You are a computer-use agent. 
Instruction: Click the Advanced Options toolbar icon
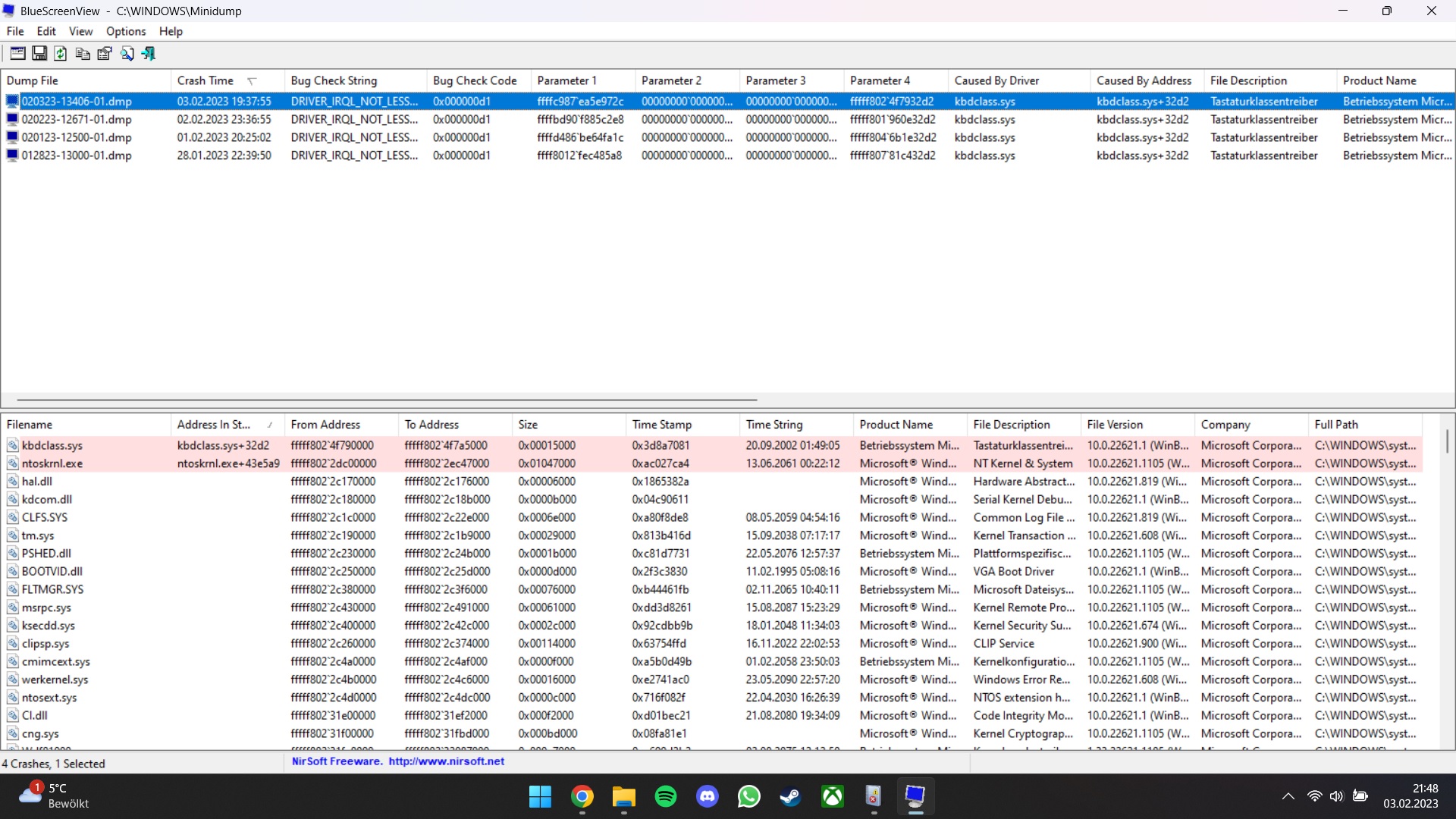[x=17, y=53]
